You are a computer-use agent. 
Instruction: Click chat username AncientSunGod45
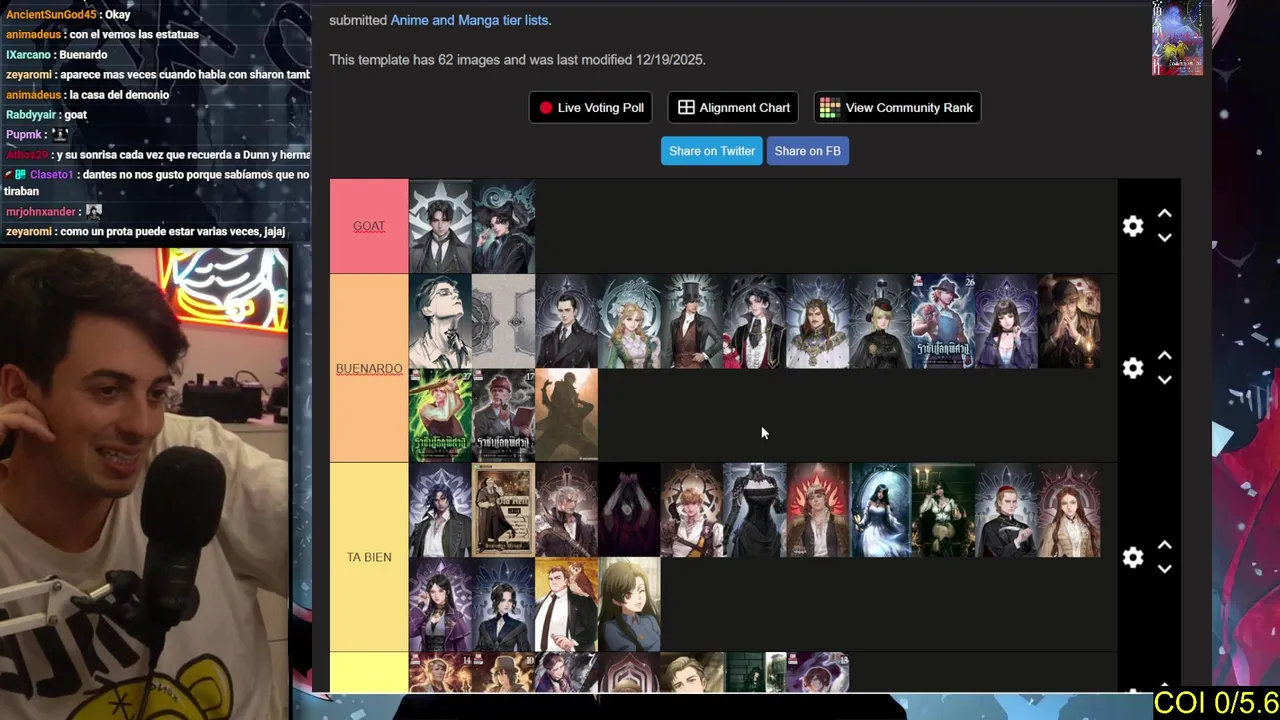pyautogui.click(x=51, y=15)
